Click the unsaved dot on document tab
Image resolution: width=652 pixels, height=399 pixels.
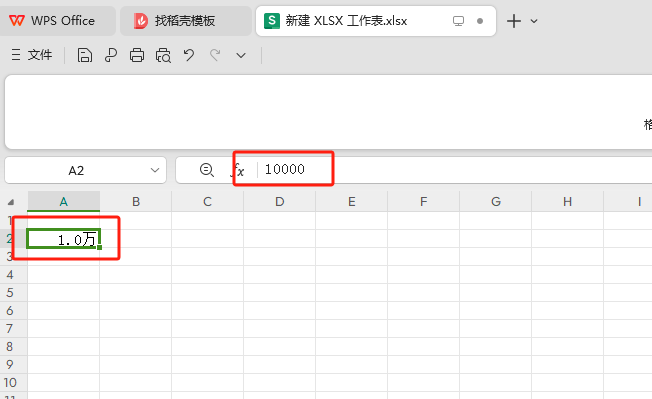pyautogui.click(x=480, y=21)
